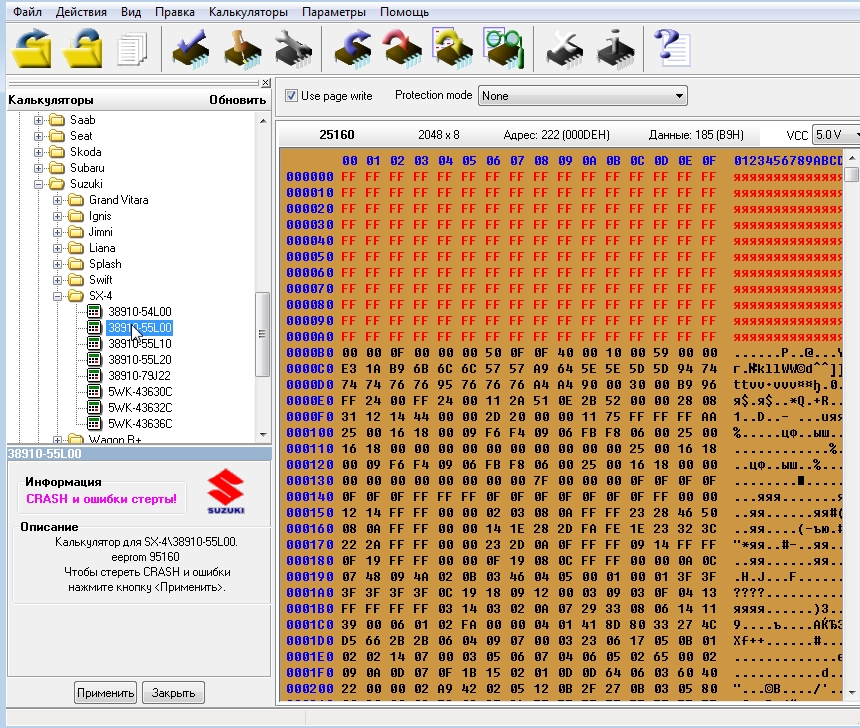
Task: Toggle the Use page write checkbox
Action: click(x=291, y=95)
